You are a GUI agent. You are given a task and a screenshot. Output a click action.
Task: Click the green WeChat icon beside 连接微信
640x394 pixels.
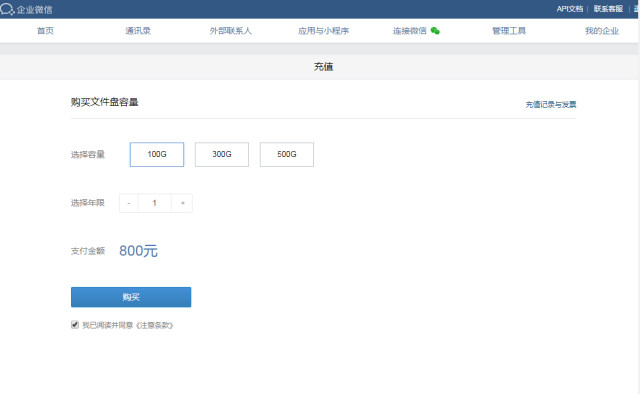click(x=435, y=31)
